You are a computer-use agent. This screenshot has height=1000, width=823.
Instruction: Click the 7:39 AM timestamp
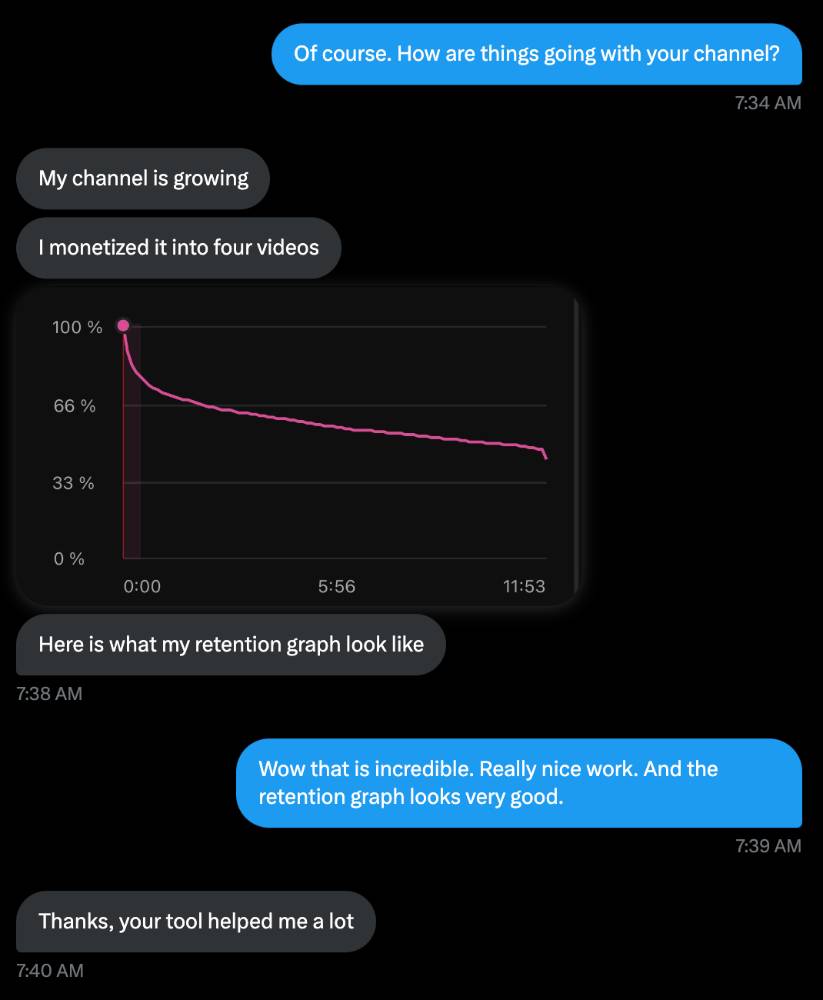click(767, 846)
